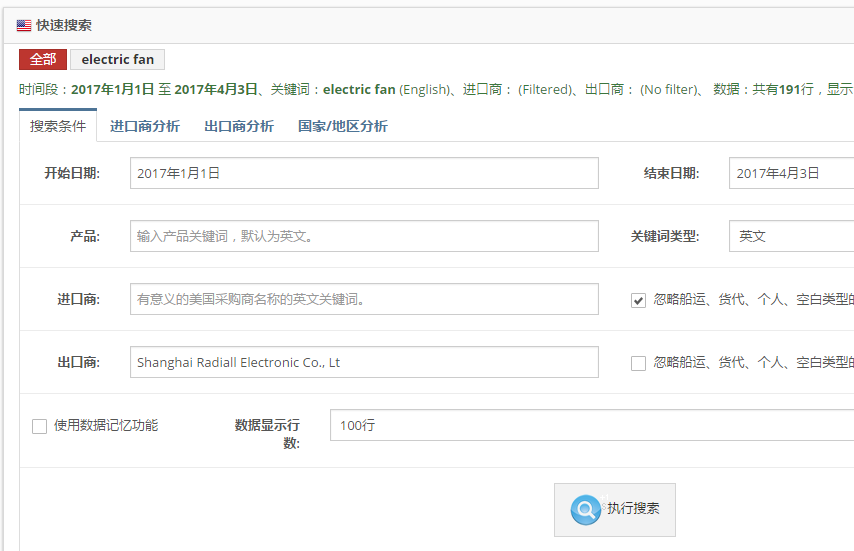The height and width of the screenshot is (551, 854).
Task: Open the 结束日期 date picker field
Action: [790, 173]
